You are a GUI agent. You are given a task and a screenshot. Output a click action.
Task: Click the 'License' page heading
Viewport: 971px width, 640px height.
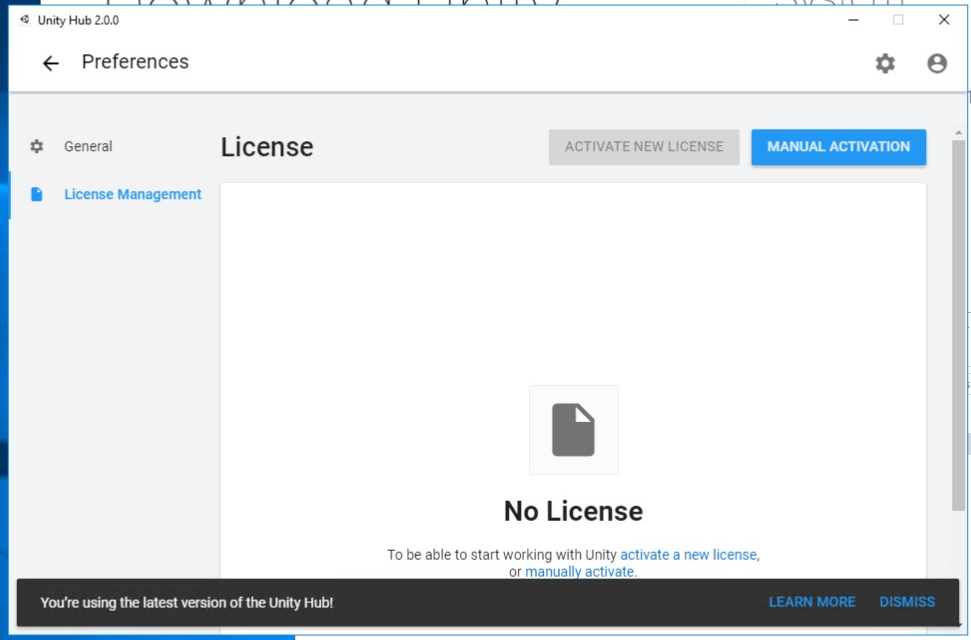click(x=267, y=147)
